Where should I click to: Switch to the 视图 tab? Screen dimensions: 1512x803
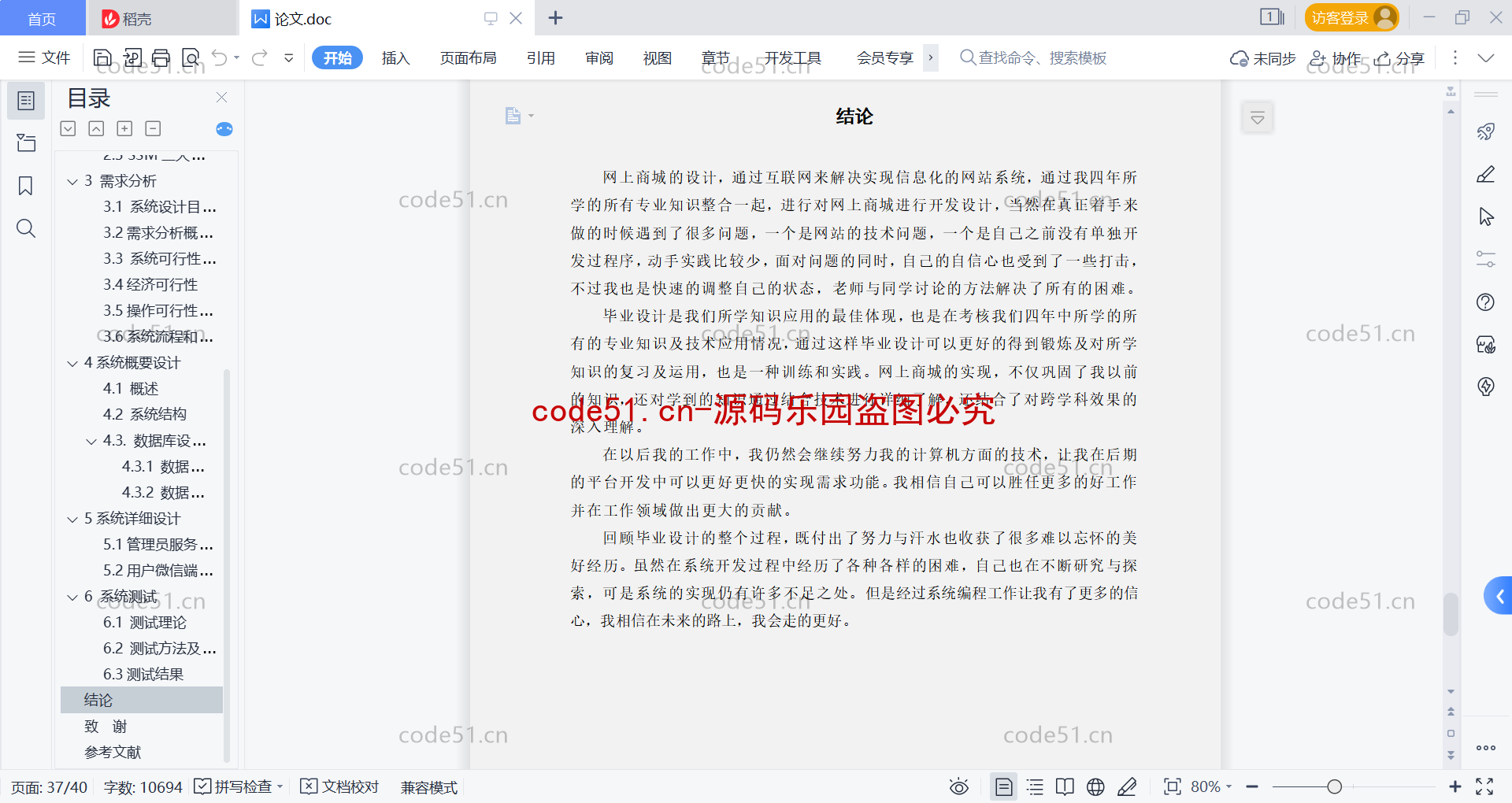click(658, 58)
